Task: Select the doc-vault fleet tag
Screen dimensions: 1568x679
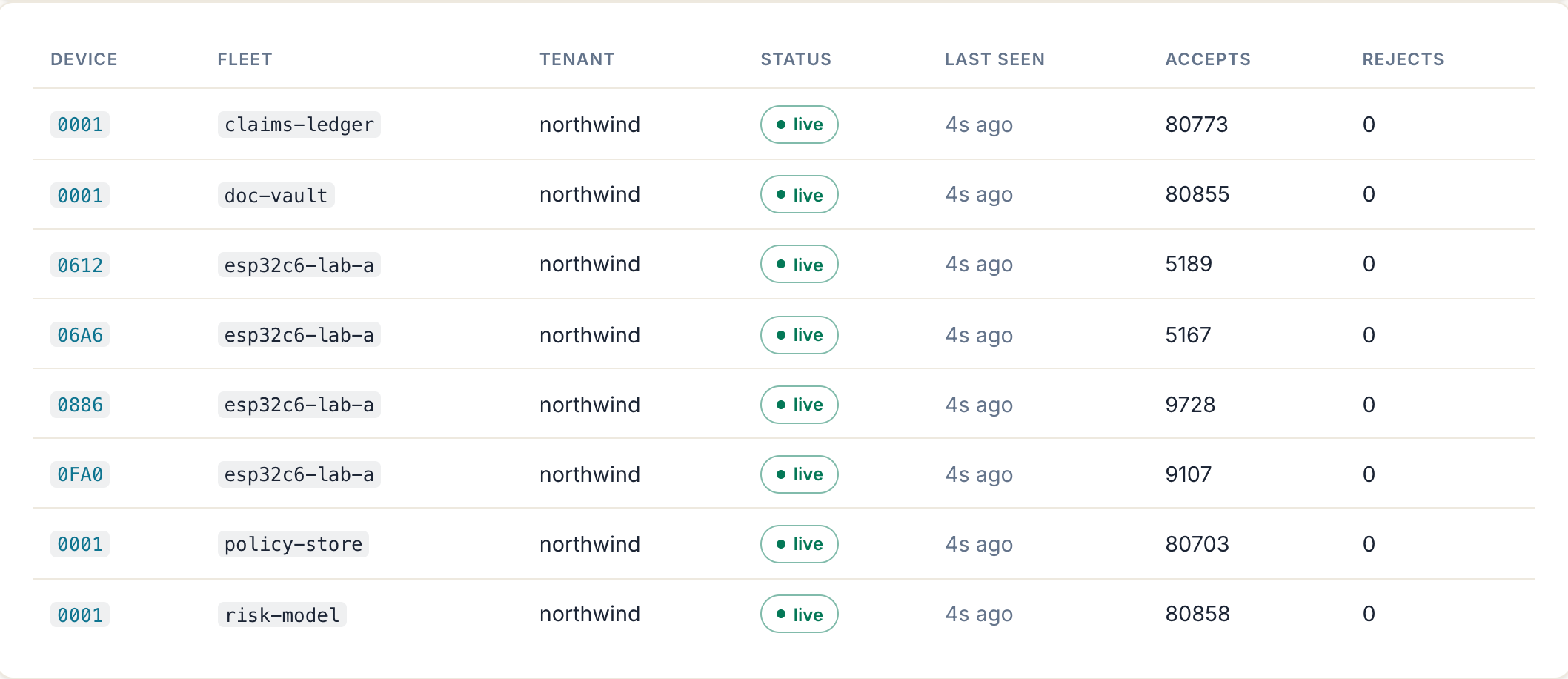Action: 276,195
